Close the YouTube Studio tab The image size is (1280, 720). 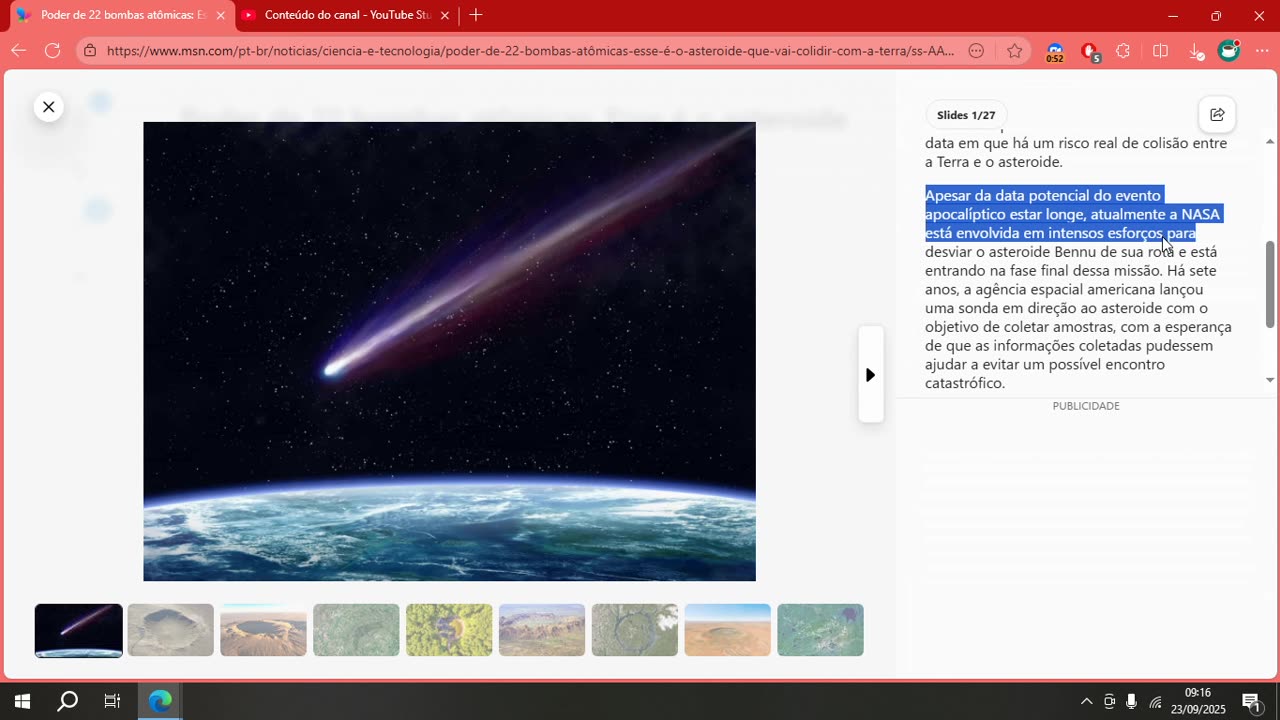444,15
